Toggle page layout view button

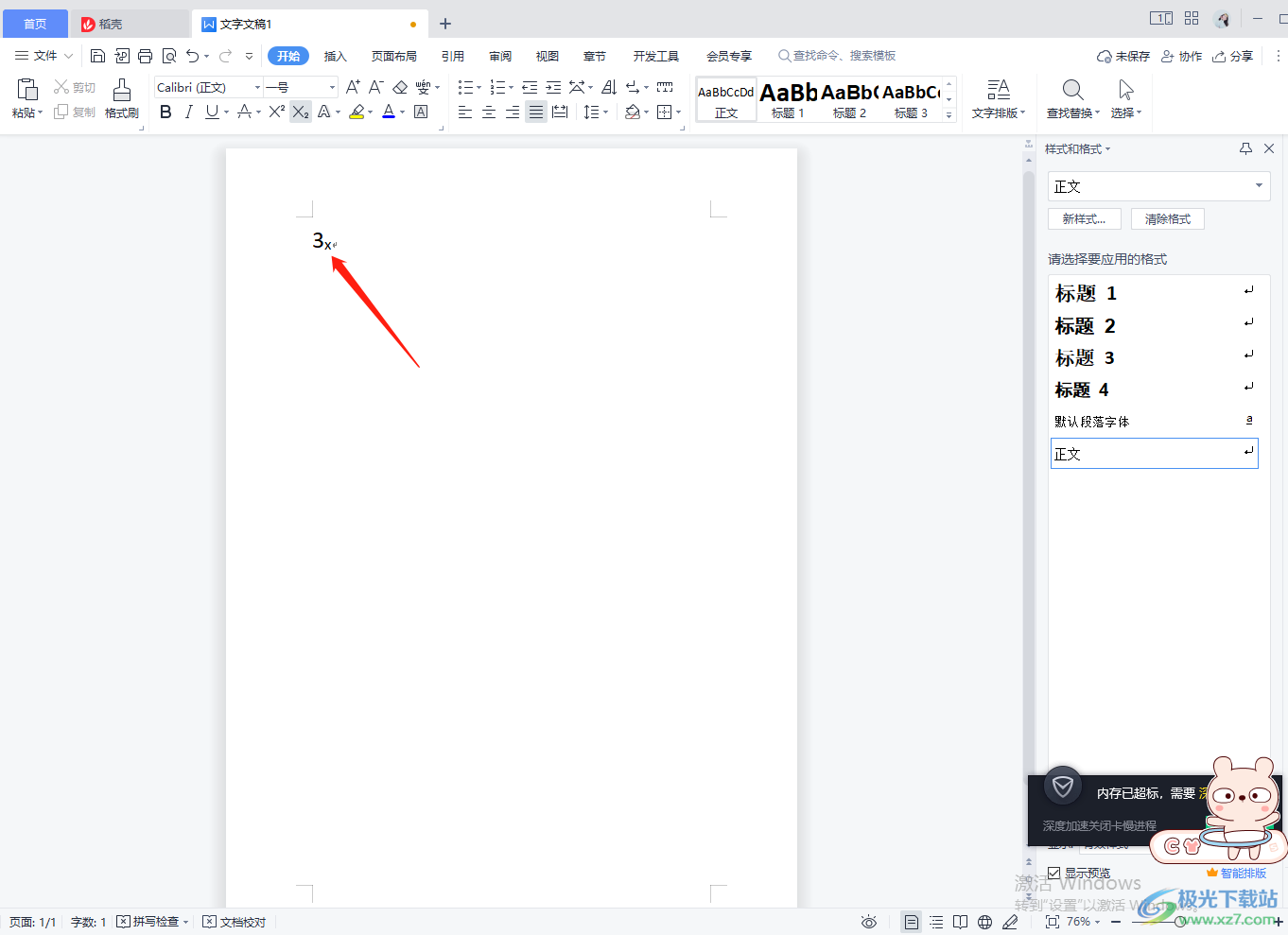911,922
